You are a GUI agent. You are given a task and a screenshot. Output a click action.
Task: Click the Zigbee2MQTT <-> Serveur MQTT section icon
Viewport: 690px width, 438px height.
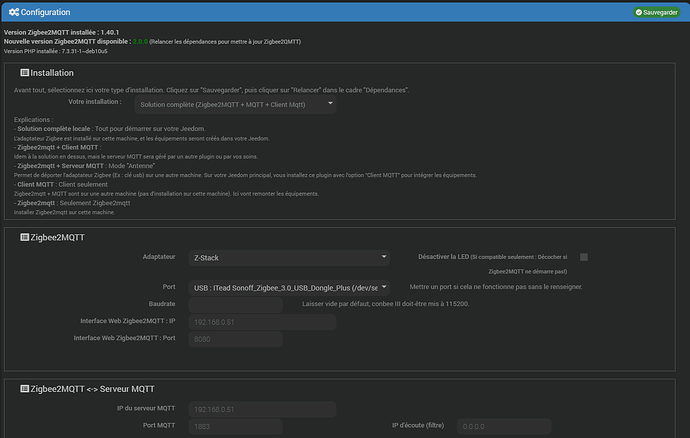pos(25,389)
